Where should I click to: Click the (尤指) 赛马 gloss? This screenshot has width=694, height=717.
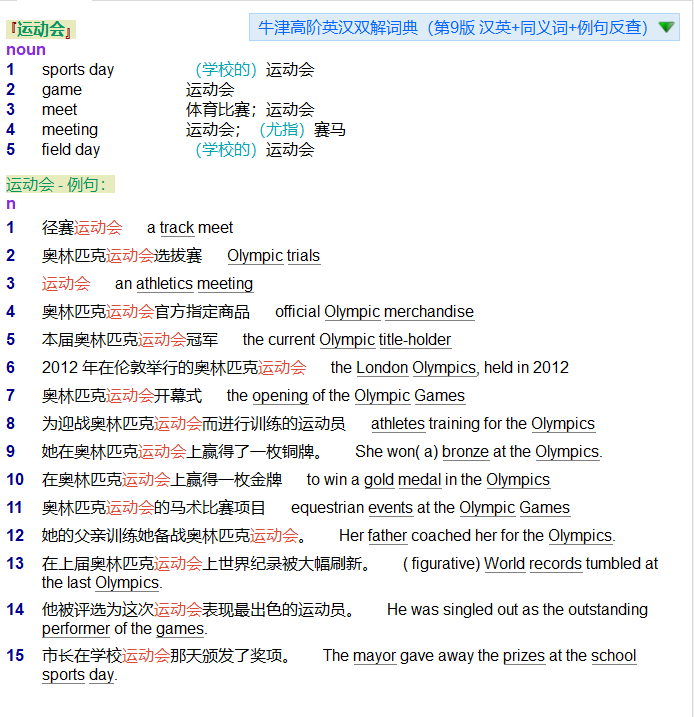[x=302, y=130]
